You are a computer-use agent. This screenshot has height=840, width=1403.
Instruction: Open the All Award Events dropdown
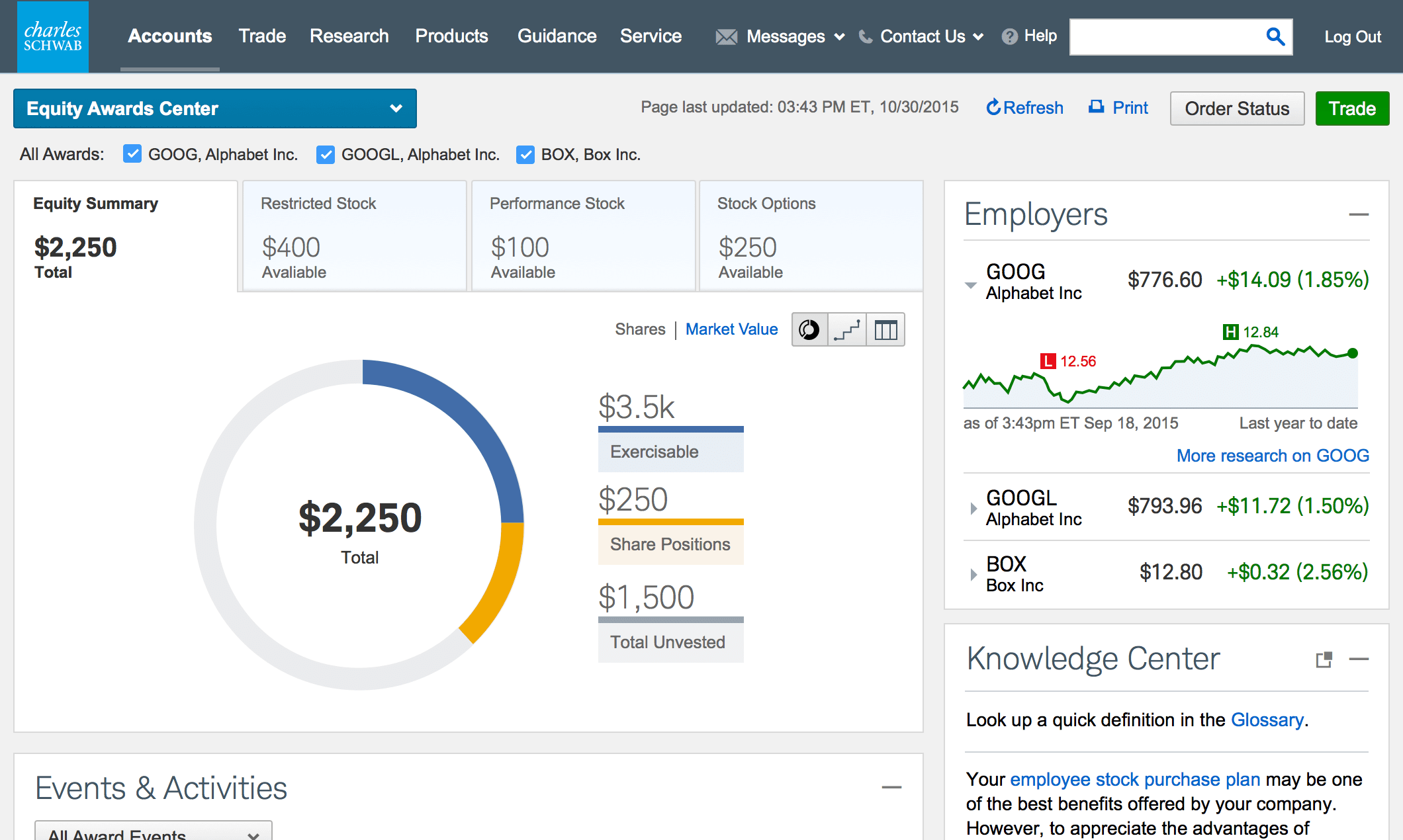[x=154, y=831]
